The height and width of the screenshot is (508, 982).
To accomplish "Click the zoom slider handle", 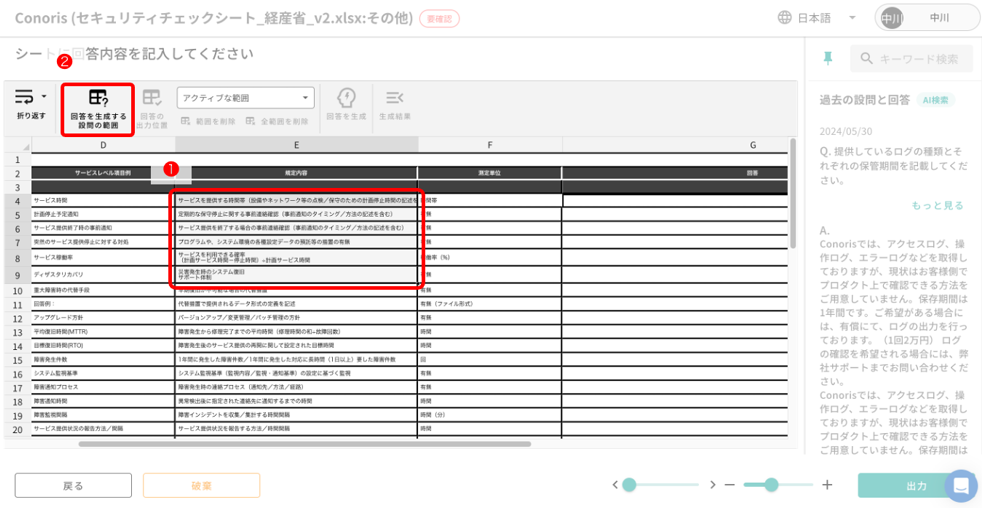I will [x=771, y=485].
